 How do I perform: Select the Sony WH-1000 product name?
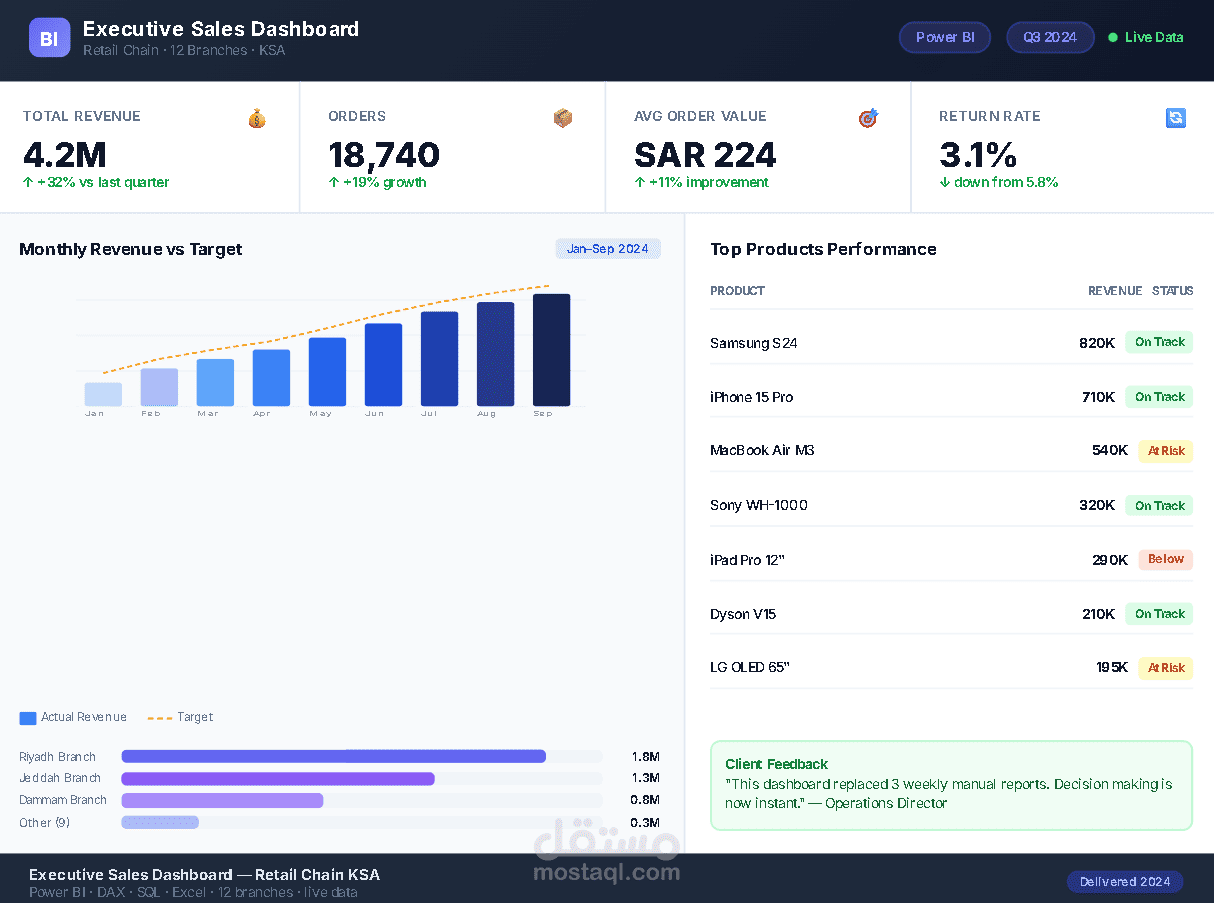(x=759, y=505)
